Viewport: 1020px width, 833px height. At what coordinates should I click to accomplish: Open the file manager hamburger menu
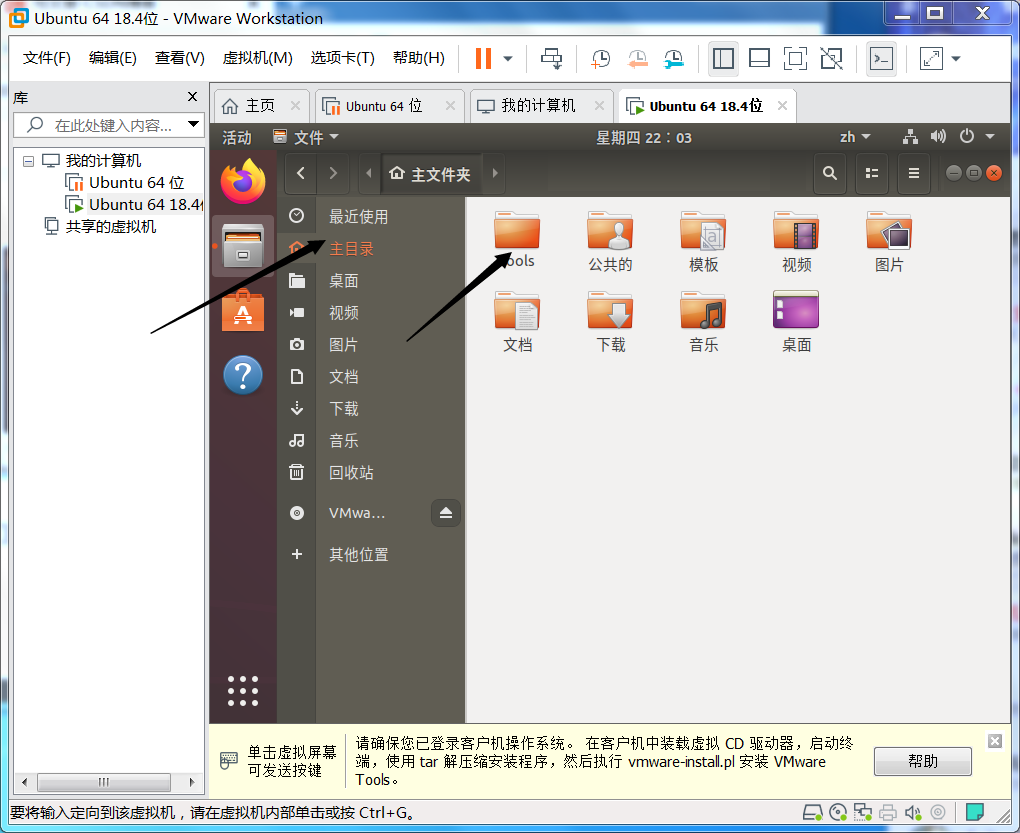(914, 173)
